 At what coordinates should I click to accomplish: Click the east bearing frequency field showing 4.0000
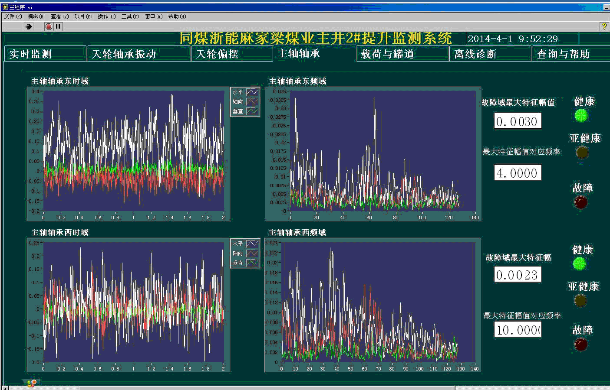(517, 172)
